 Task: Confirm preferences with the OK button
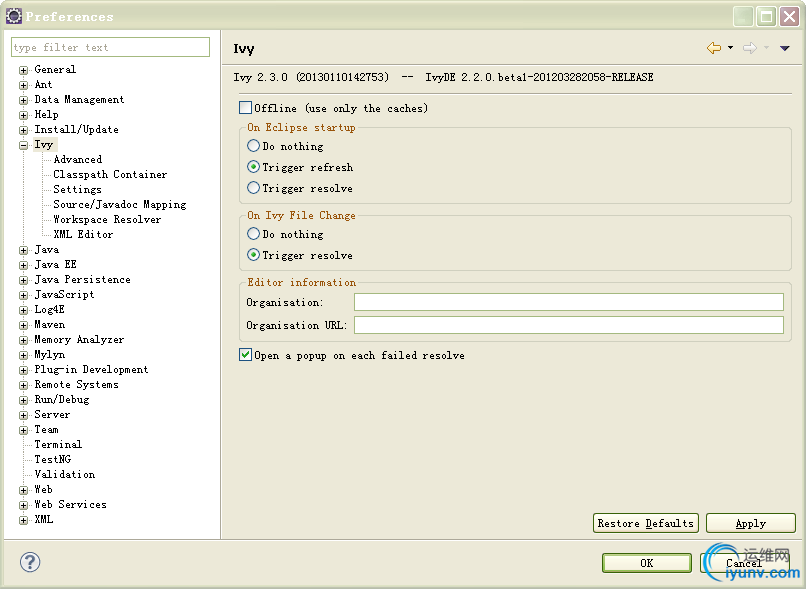point(647,563)
